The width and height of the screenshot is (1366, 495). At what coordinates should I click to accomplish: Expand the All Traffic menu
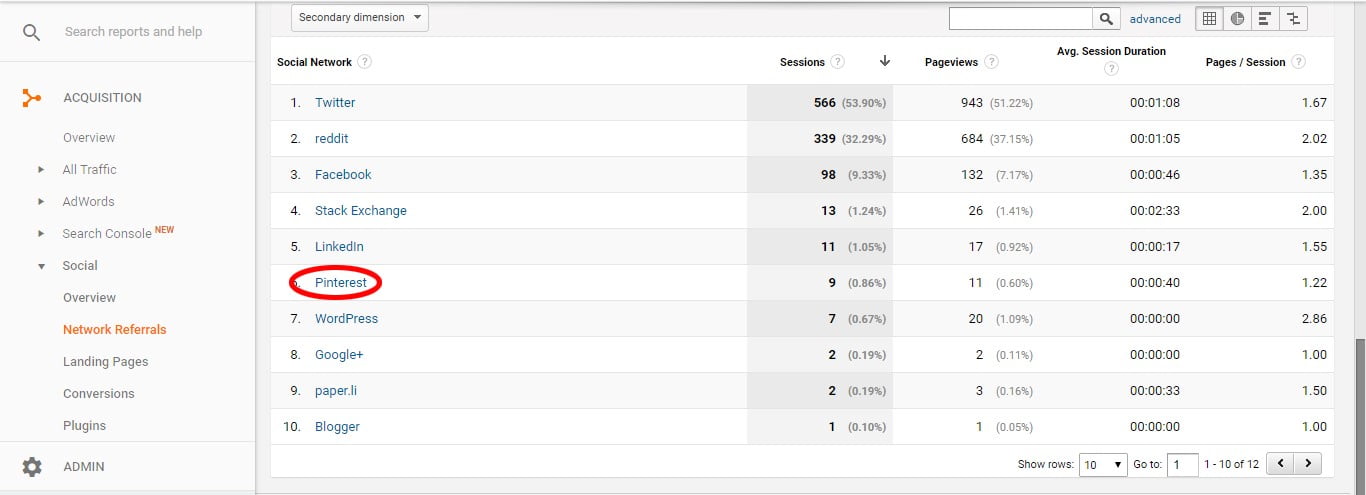click(x=41, y=170)
